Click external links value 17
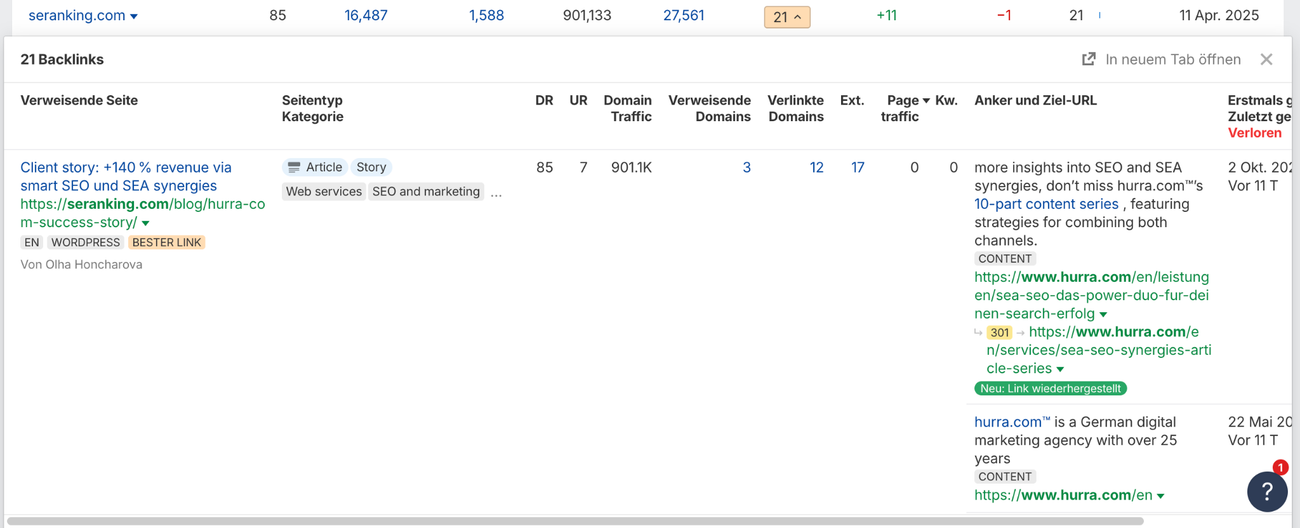 [x=857, y=168]
